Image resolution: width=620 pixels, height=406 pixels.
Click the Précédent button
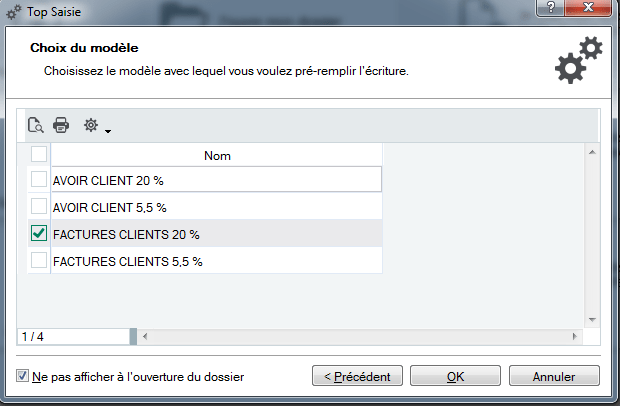(357, 376)
